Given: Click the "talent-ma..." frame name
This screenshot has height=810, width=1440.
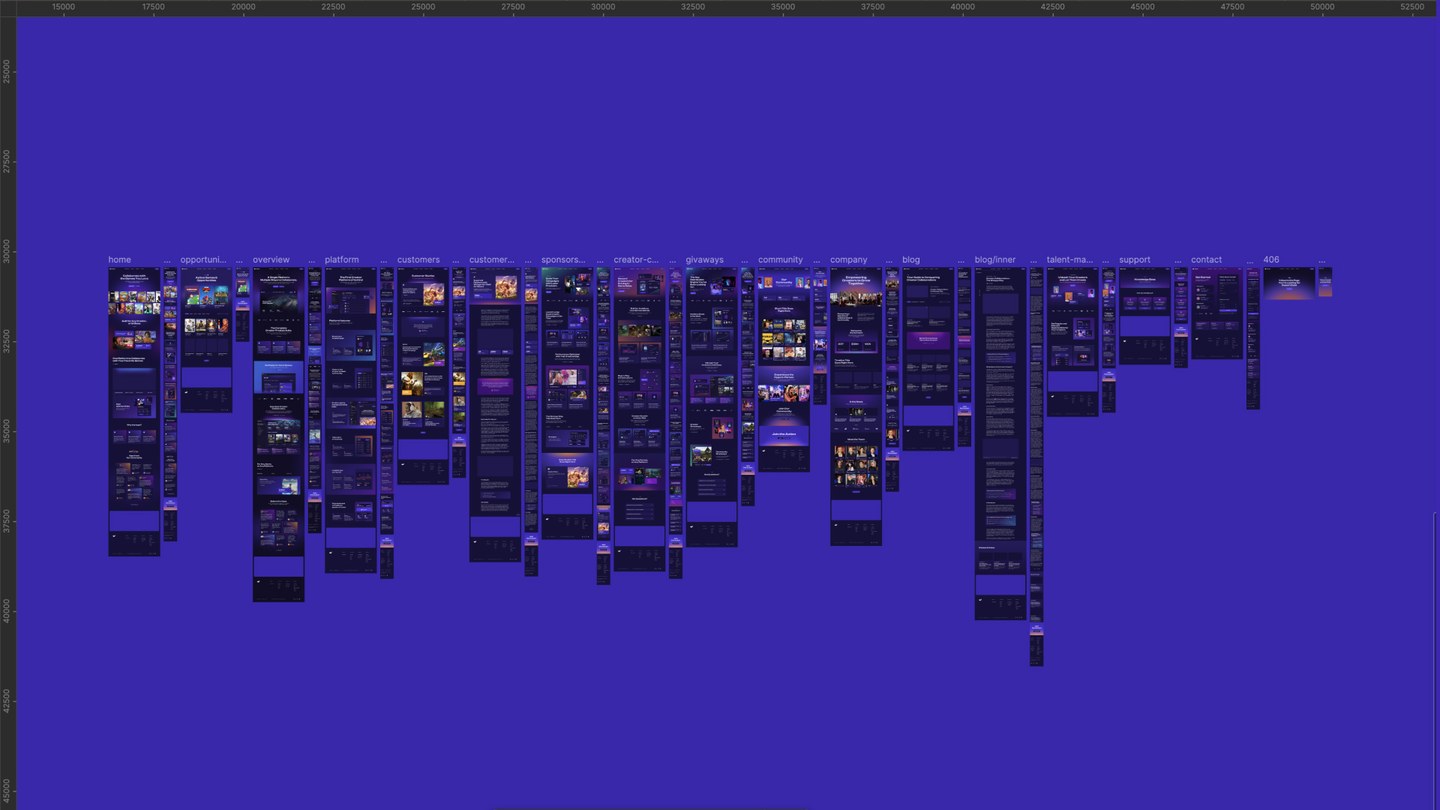Looking at the screenshot, I should tap(1070, 260).
